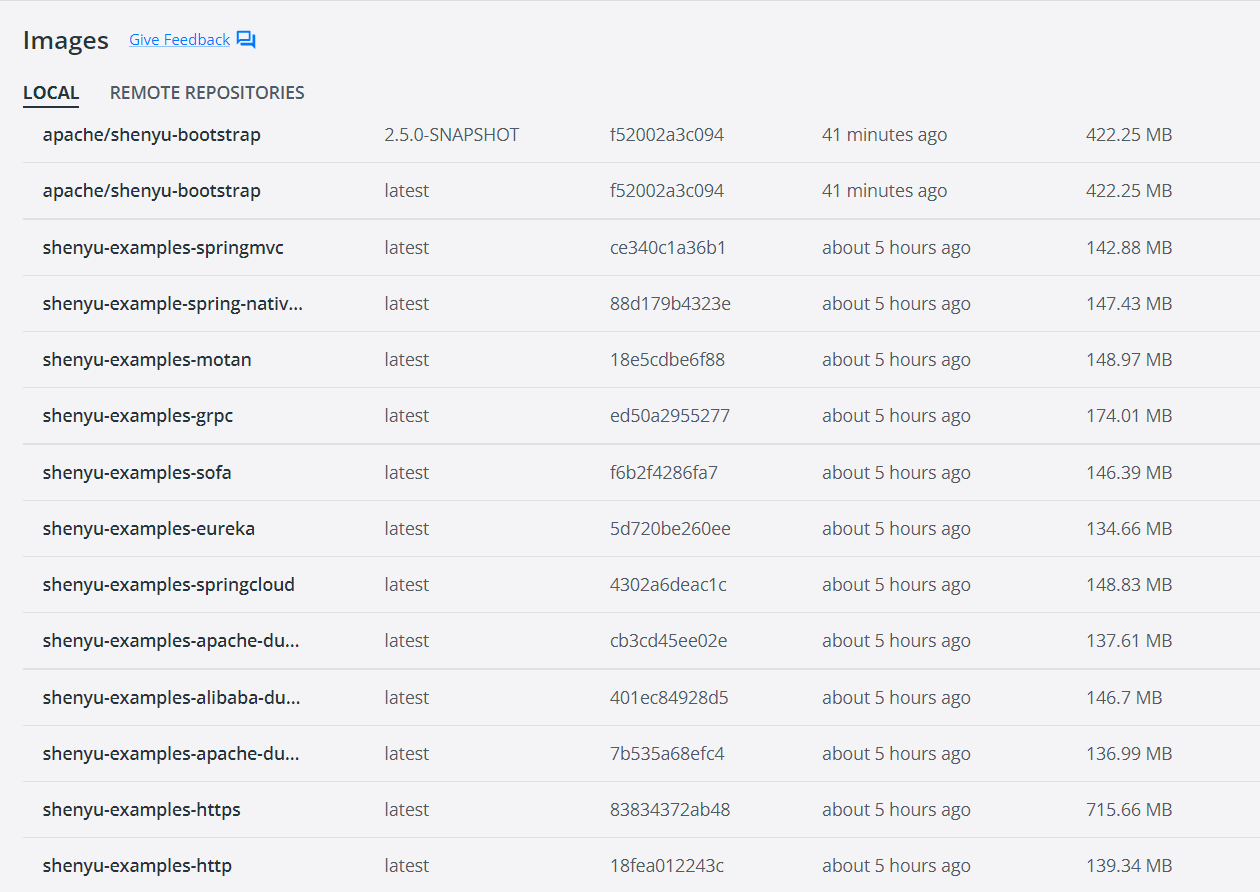Select shenyu-examples-eureka image
The height and width of the screenshot is (892, 1260).
click(149, 529)
